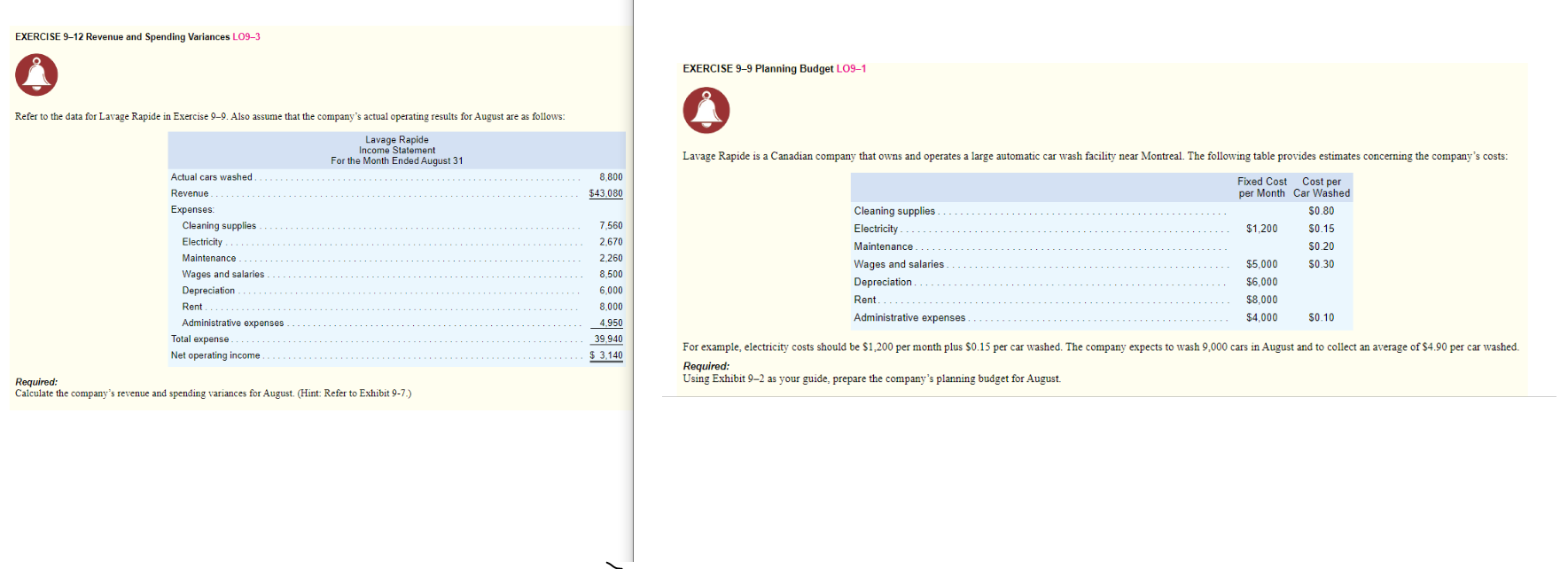1568x569 pixels.
Task: Click the 'Lavage Rapide' income statement title
Action: coord(397,140)
